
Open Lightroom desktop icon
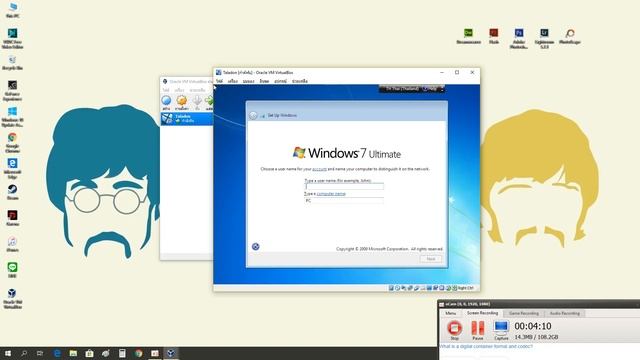(544, 38)
